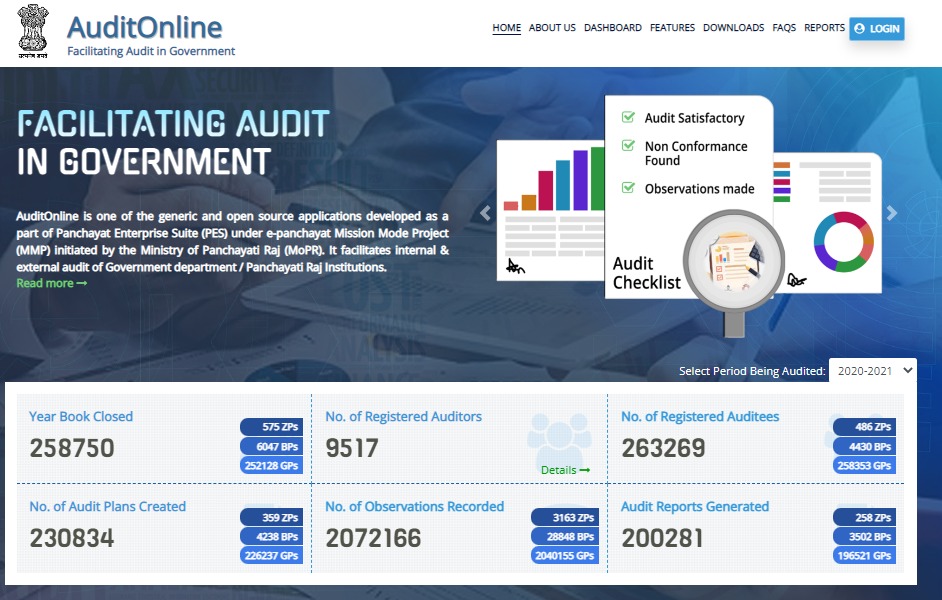This screenshot has height=600, width=942.
Task: Click the Observations made checkmark
Action: pyautogui.click(x=628, y=188)
